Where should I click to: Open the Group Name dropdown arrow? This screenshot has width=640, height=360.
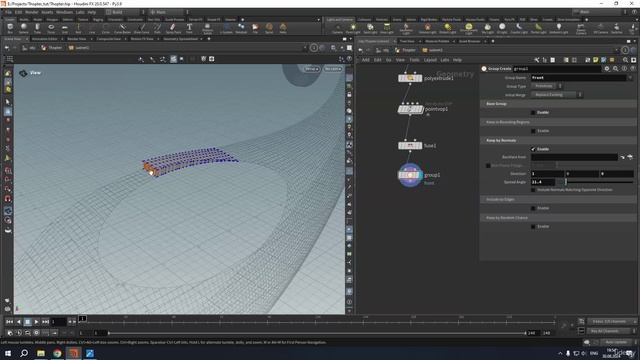(x=630, y=78)
